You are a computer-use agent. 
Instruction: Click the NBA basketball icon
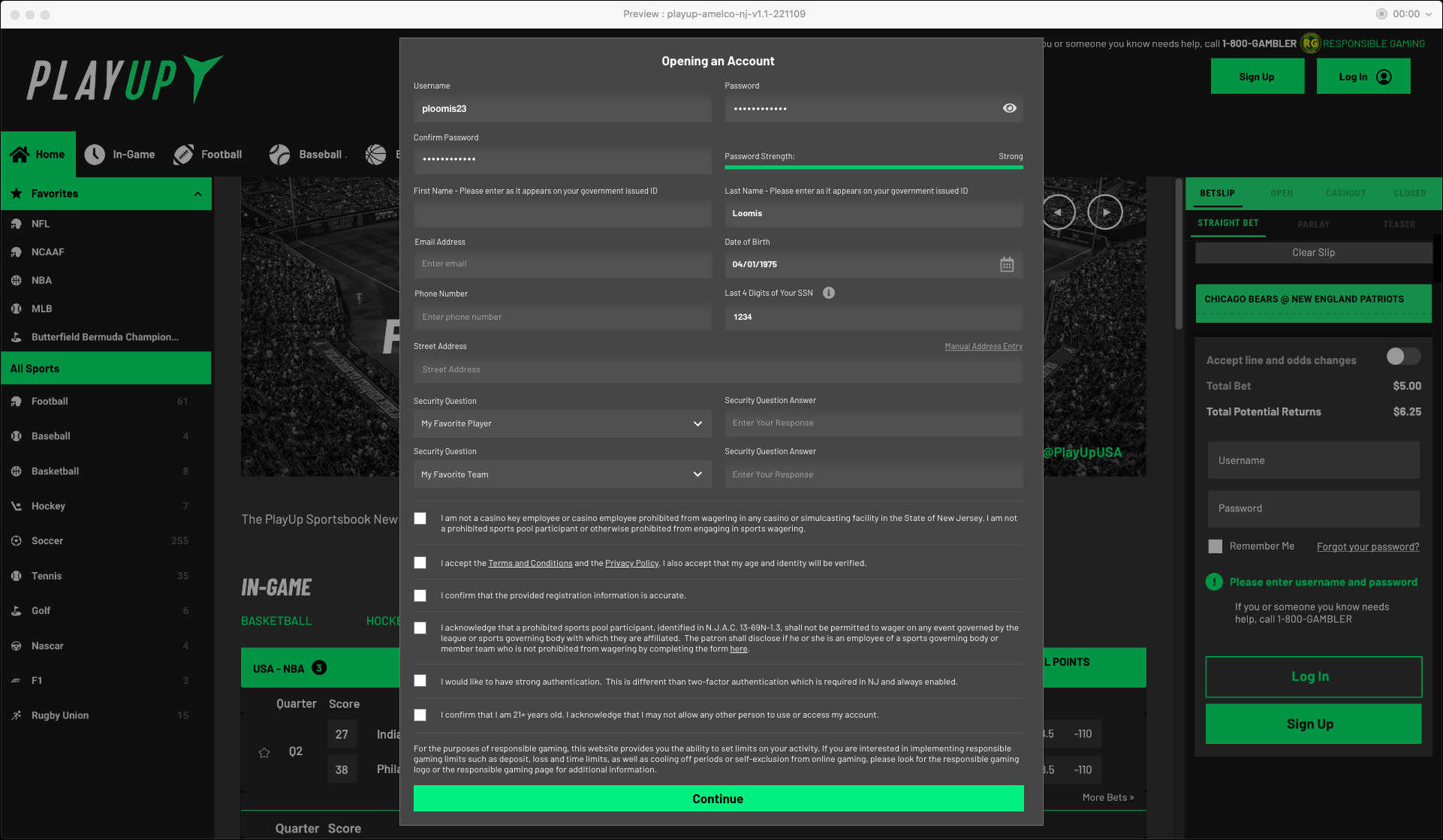click(17, 280)
